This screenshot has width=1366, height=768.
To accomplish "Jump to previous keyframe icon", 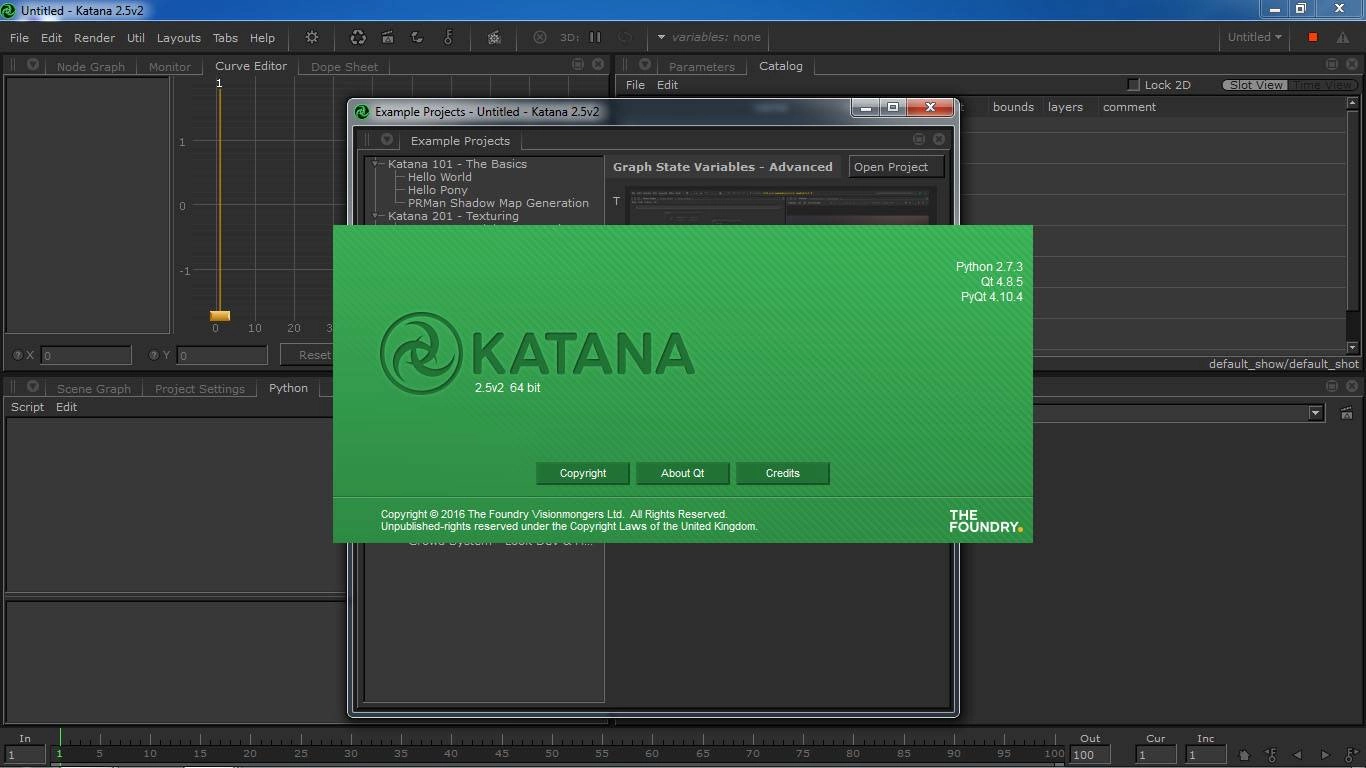I will tap(1271, 755).
